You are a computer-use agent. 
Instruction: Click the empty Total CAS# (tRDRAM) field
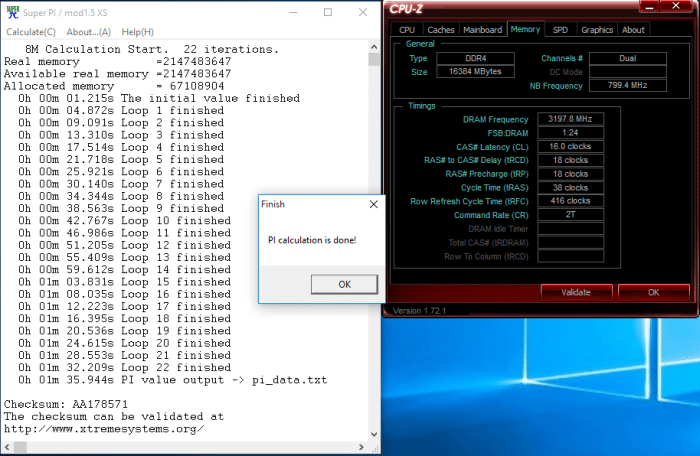point(571,243)
